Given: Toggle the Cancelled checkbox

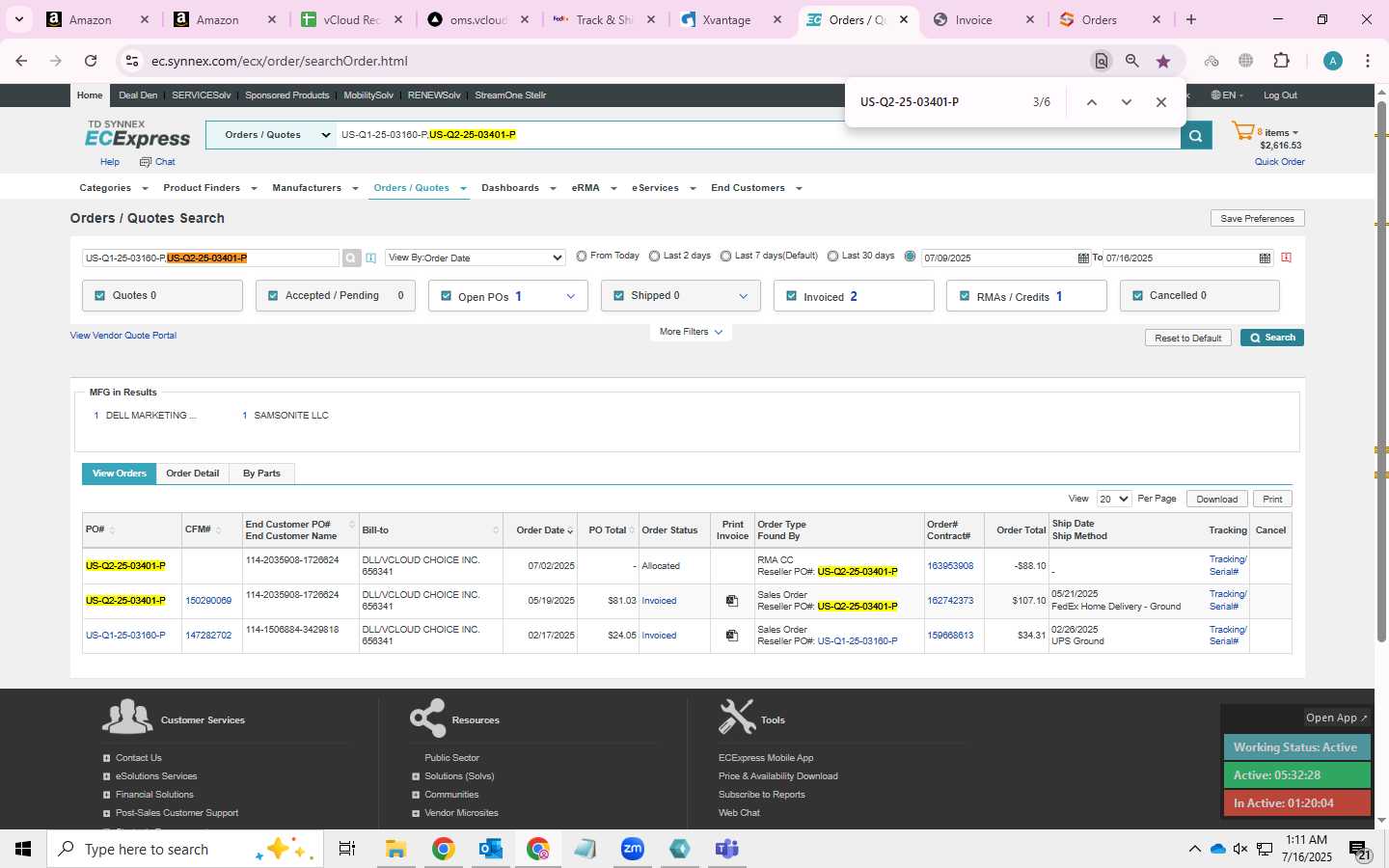Looking at the screenshot, I should 1137,296.
